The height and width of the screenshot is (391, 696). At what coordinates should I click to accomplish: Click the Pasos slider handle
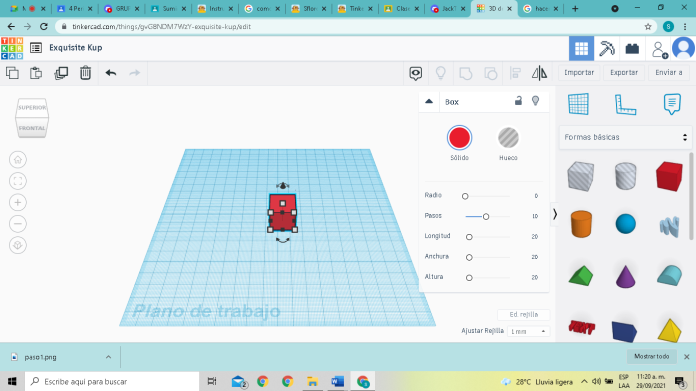486,216
